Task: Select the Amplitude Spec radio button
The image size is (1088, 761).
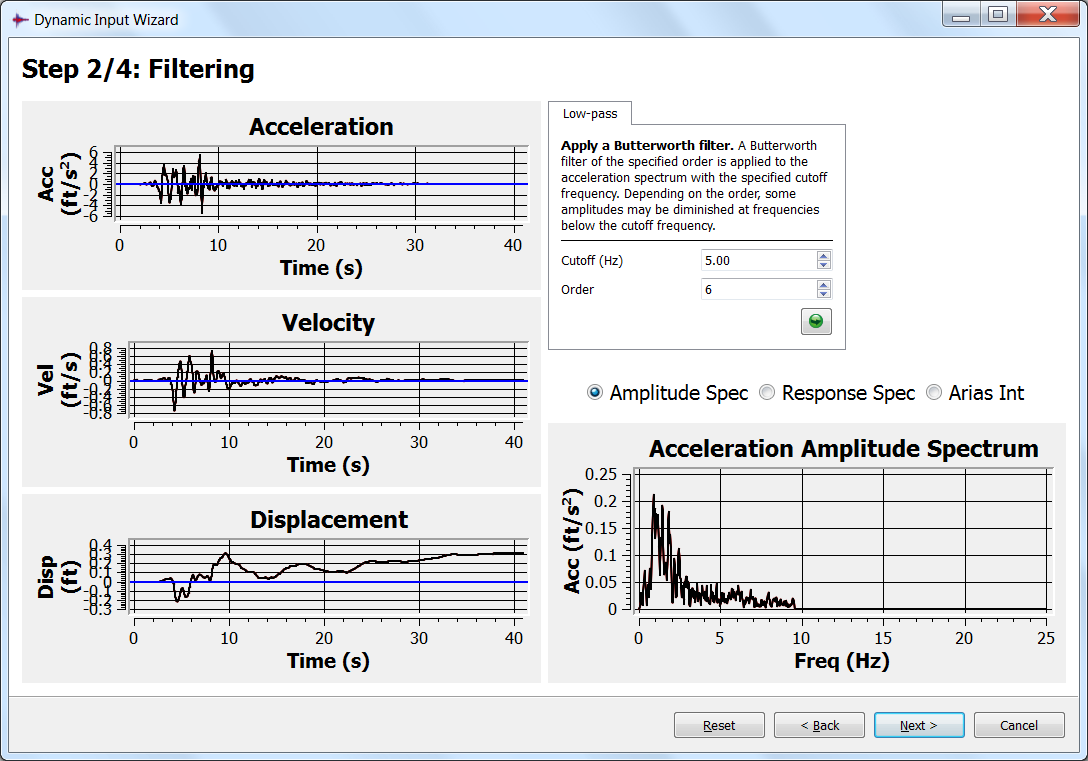Action: [595, 393]
